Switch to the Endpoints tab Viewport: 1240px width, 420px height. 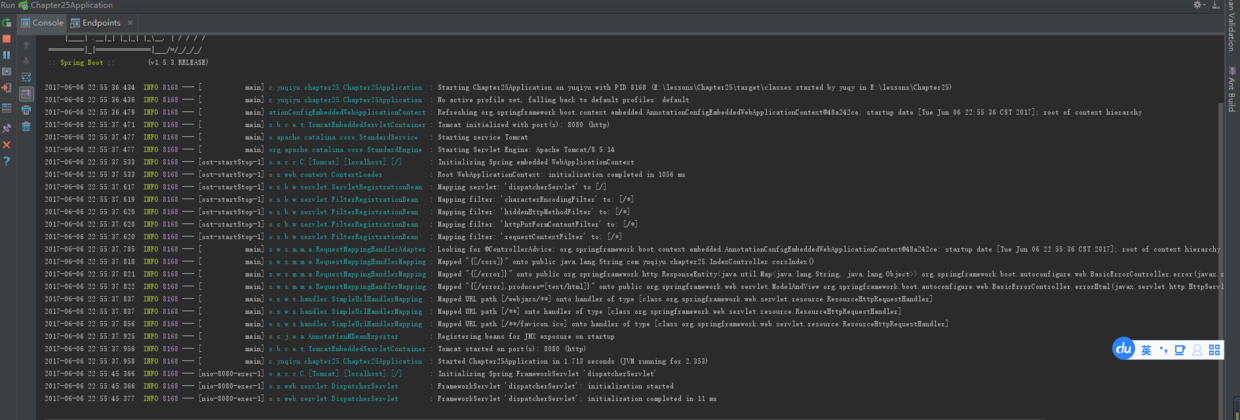(93, 22)
